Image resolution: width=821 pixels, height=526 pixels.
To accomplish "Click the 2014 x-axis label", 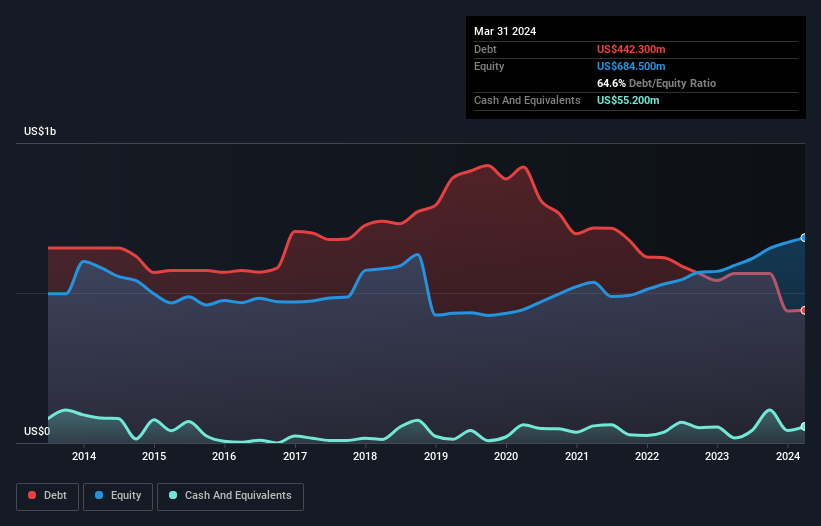I will pyautogui.click(x=84, y=456).
